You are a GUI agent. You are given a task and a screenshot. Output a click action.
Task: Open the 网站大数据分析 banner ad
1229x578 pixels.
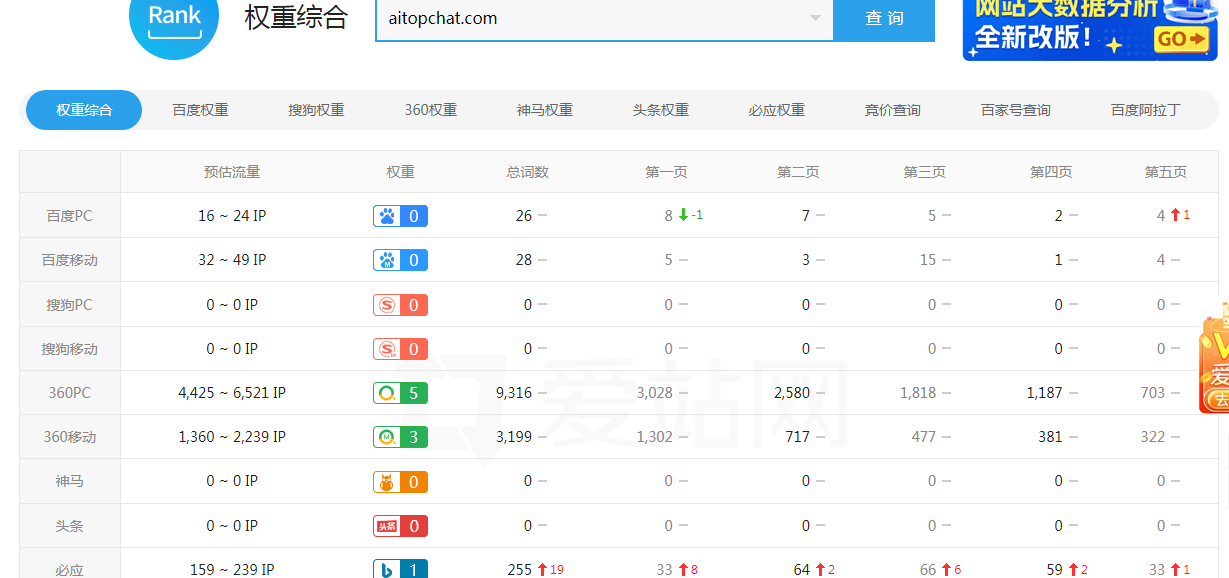(x=1090, y=28)
